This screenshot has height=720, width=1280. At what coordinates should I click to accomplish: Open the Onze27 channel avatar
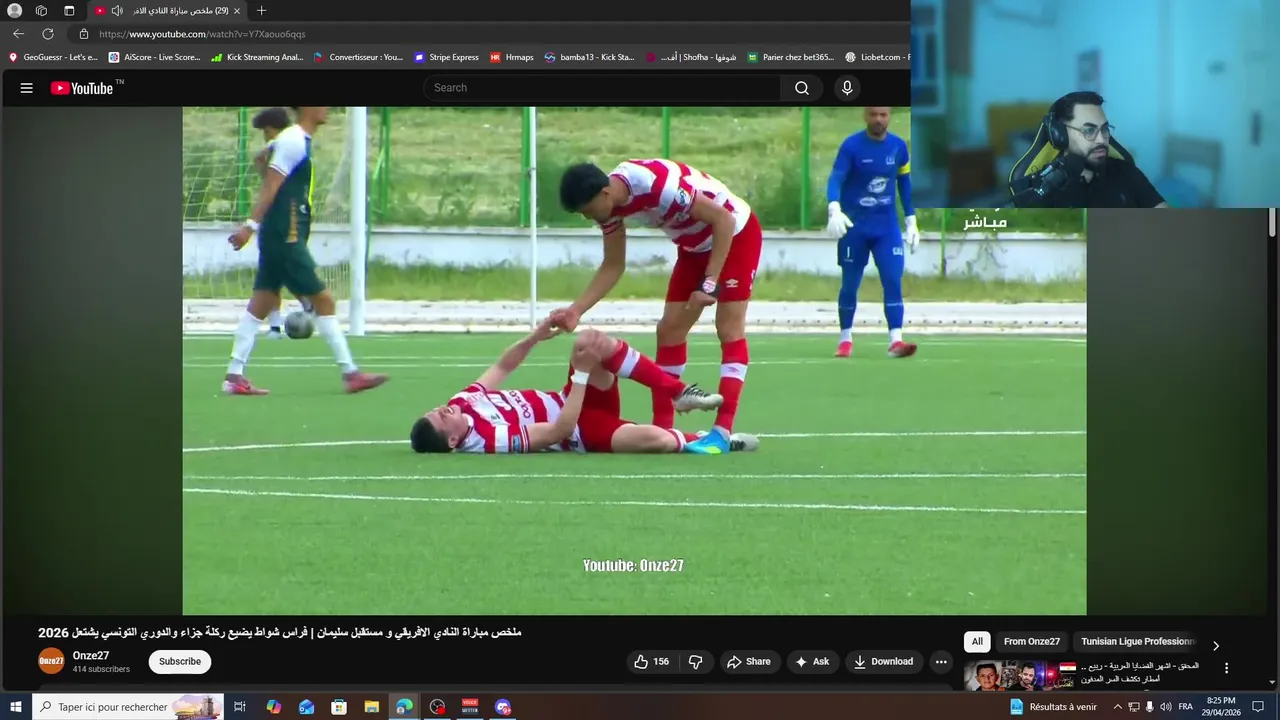[x=51, y=661]
